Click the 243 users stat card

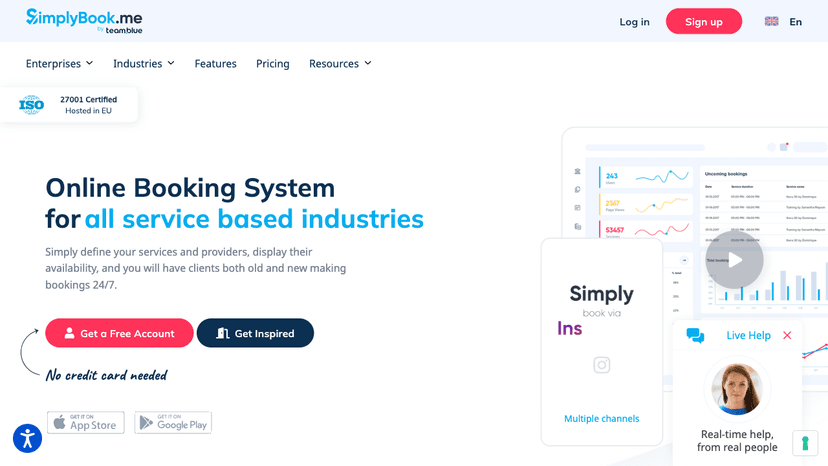point(645,177)
